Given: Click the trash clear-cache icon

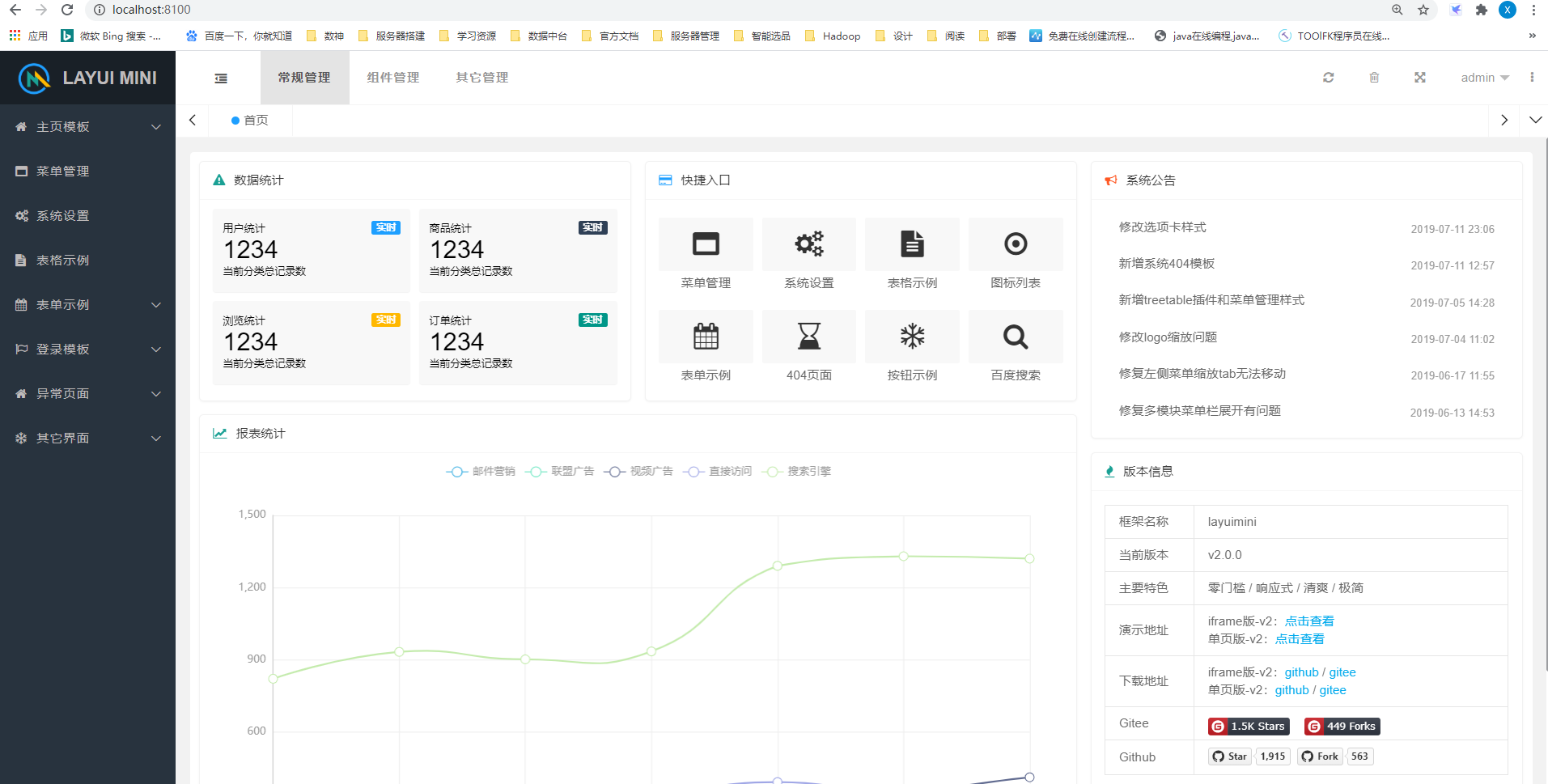Looking at the screenshot, I should click(x=1374, y=78).
